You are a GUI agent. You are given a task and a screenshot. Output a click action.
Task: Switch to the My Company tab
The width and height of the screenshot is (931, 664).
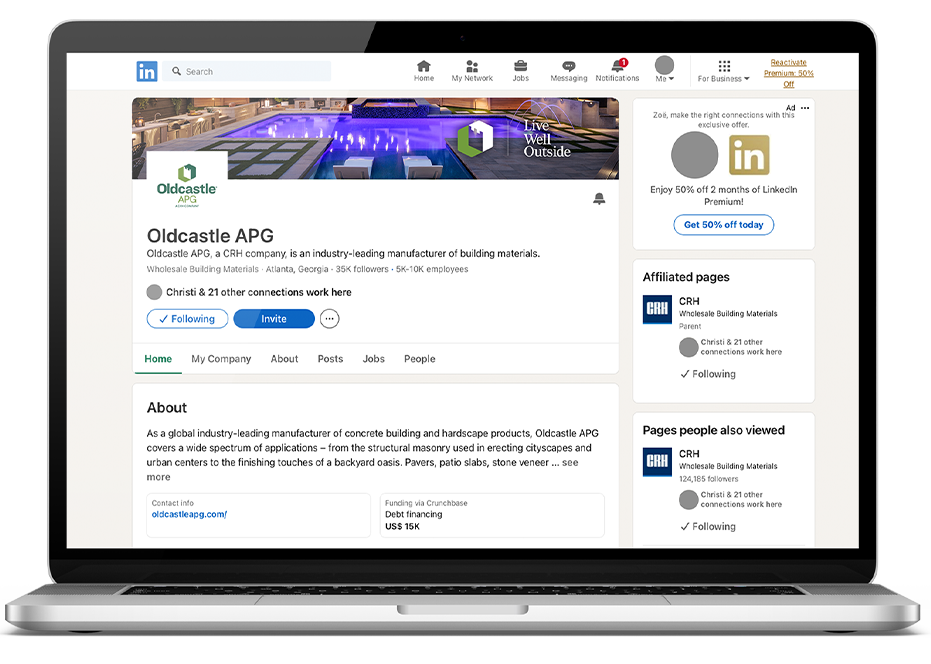221,359
